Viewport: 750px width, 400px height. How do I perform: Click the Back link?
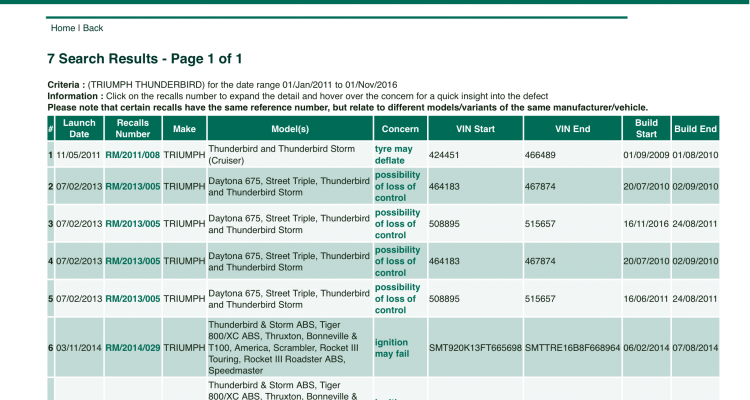(93, 28)
